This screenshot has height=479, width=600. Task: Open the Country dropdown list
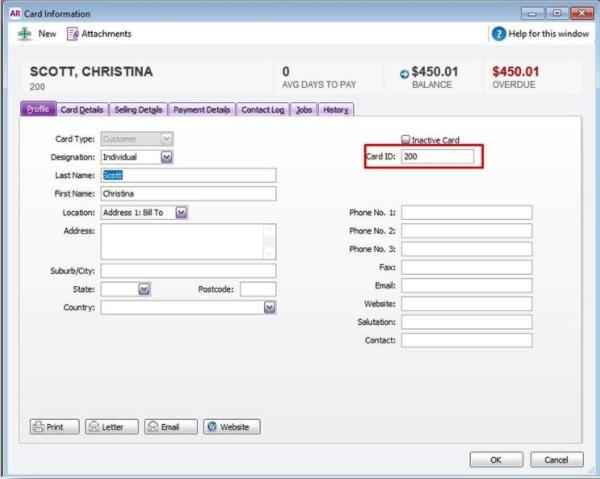(269, 308)
